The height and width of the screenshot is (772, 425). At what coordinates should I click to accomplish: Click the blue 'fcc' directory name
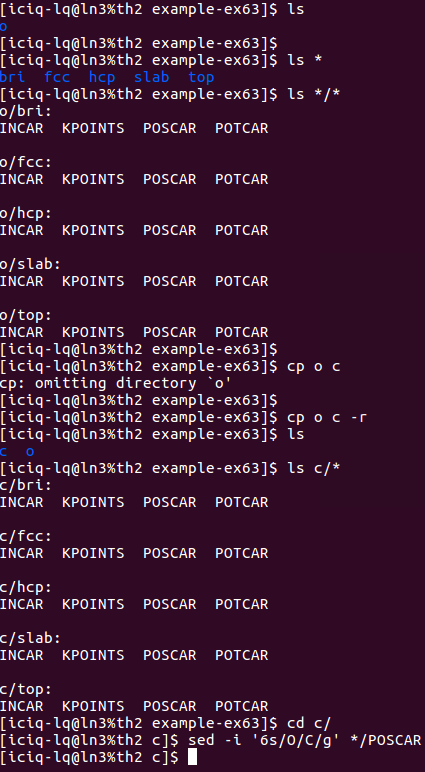[x=58, y=77]
